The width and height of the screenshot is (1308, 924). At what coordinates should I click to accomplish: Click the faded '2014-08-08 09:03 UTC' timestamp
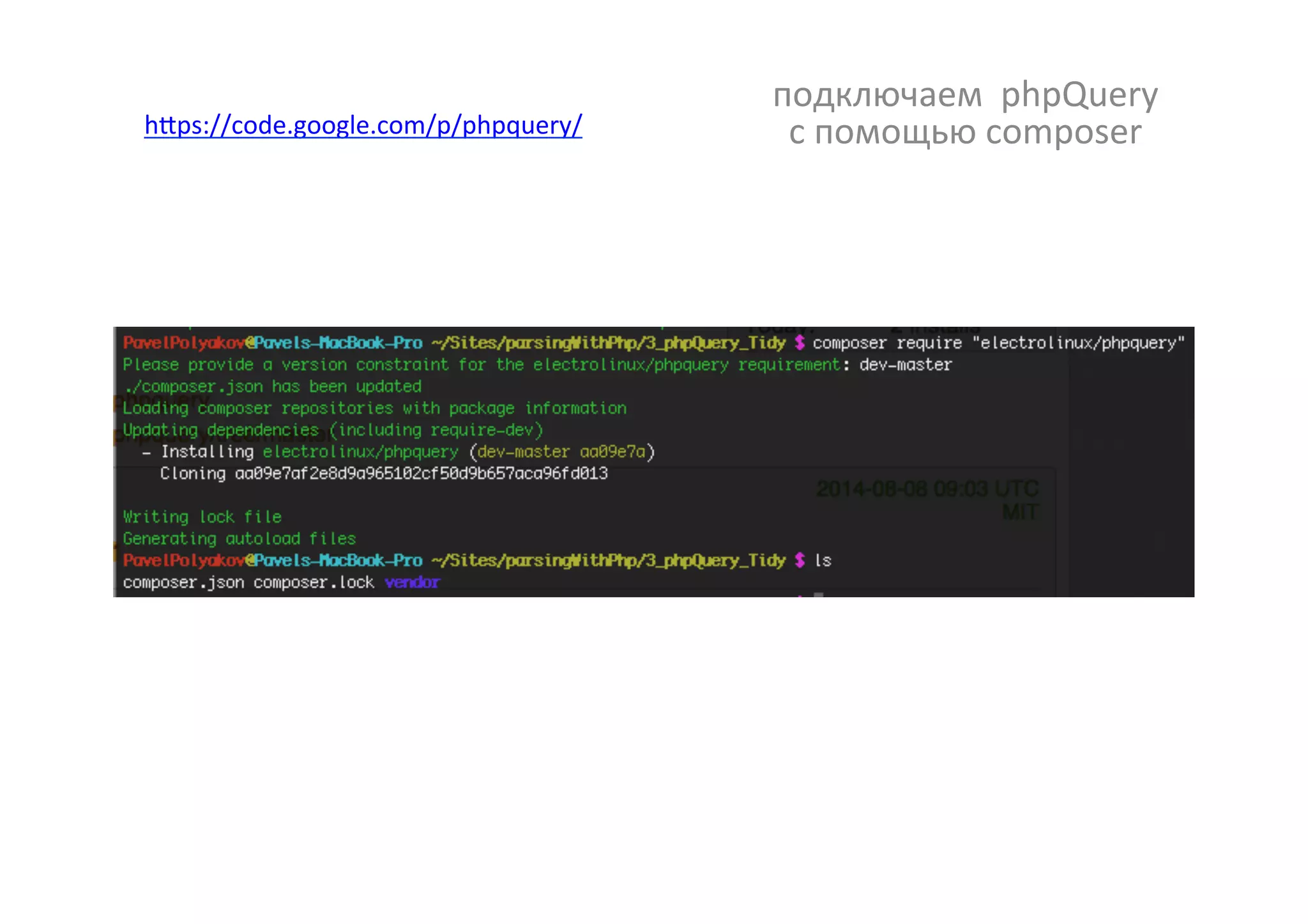coord(927,489)
